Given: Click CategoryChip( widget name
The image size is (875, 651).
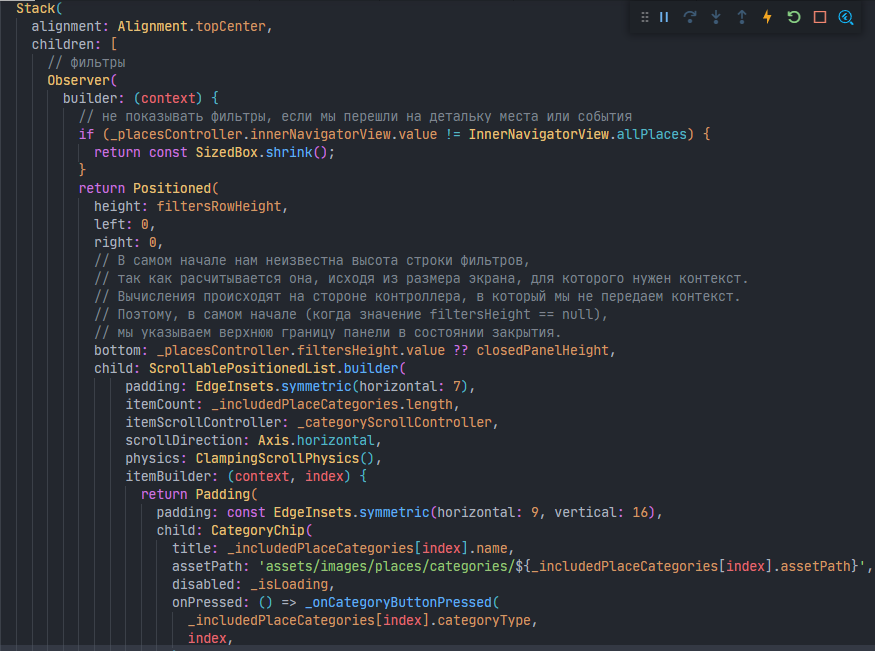Looking at the screenshot, I should [262, 530].
